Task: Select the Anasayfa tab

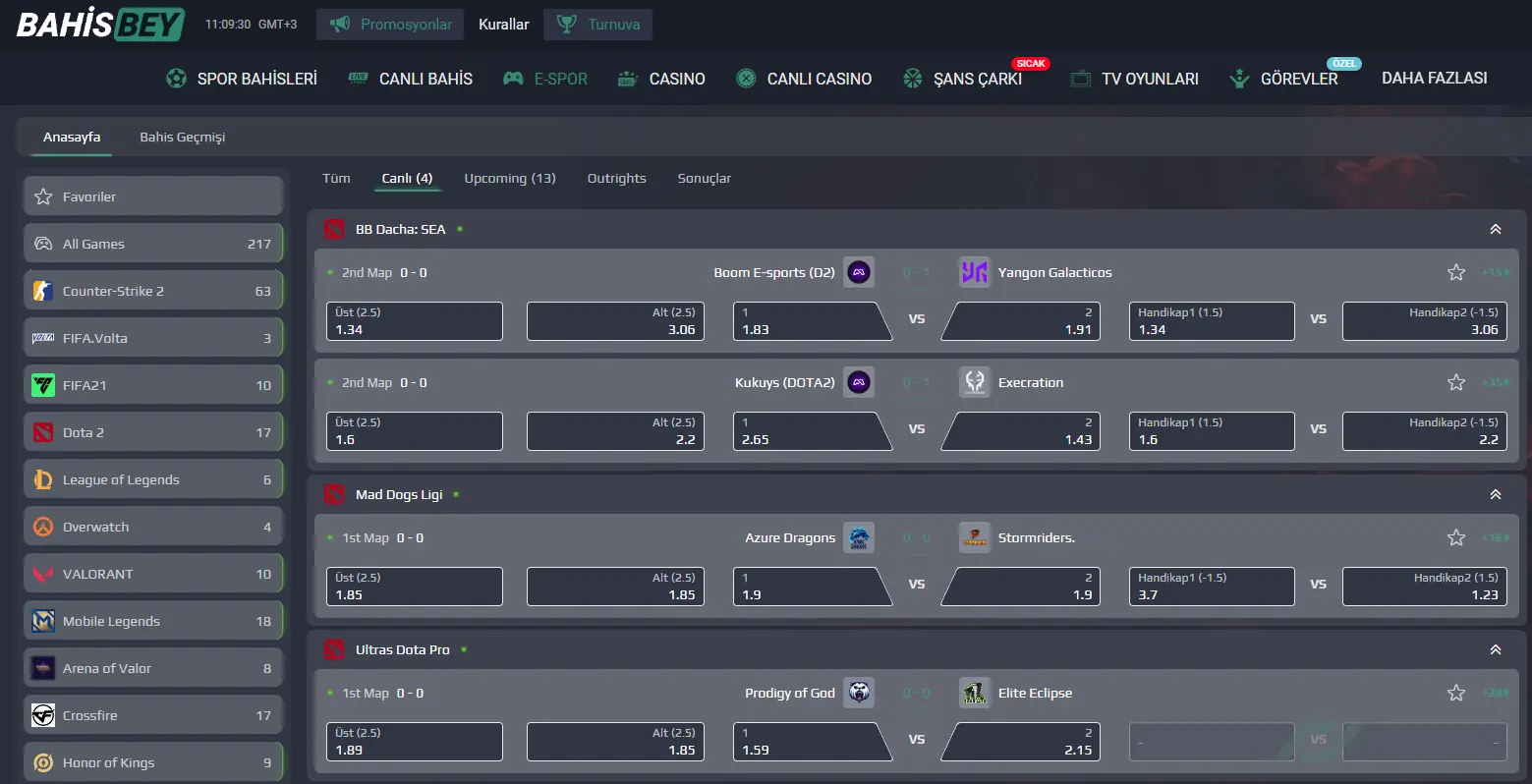Action: (x=72, y=137)
